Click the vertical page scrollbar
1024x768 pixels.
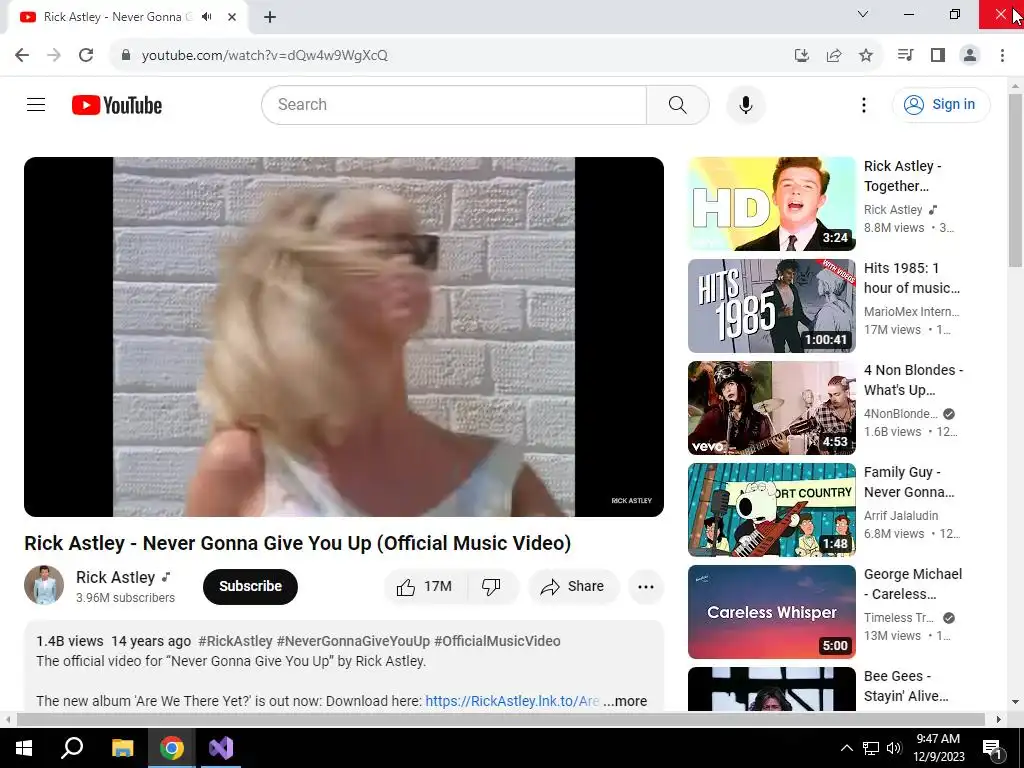pos(1015,181)
